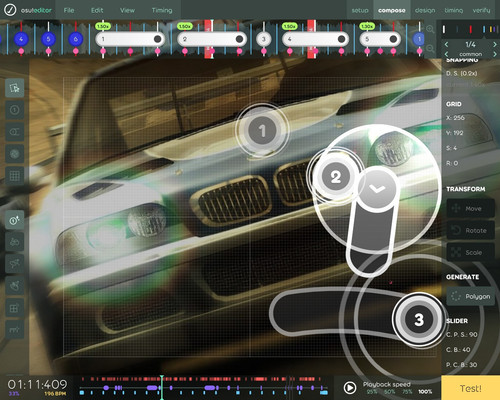Select the hit circle tool in left toolbar

tap(14, 110)
